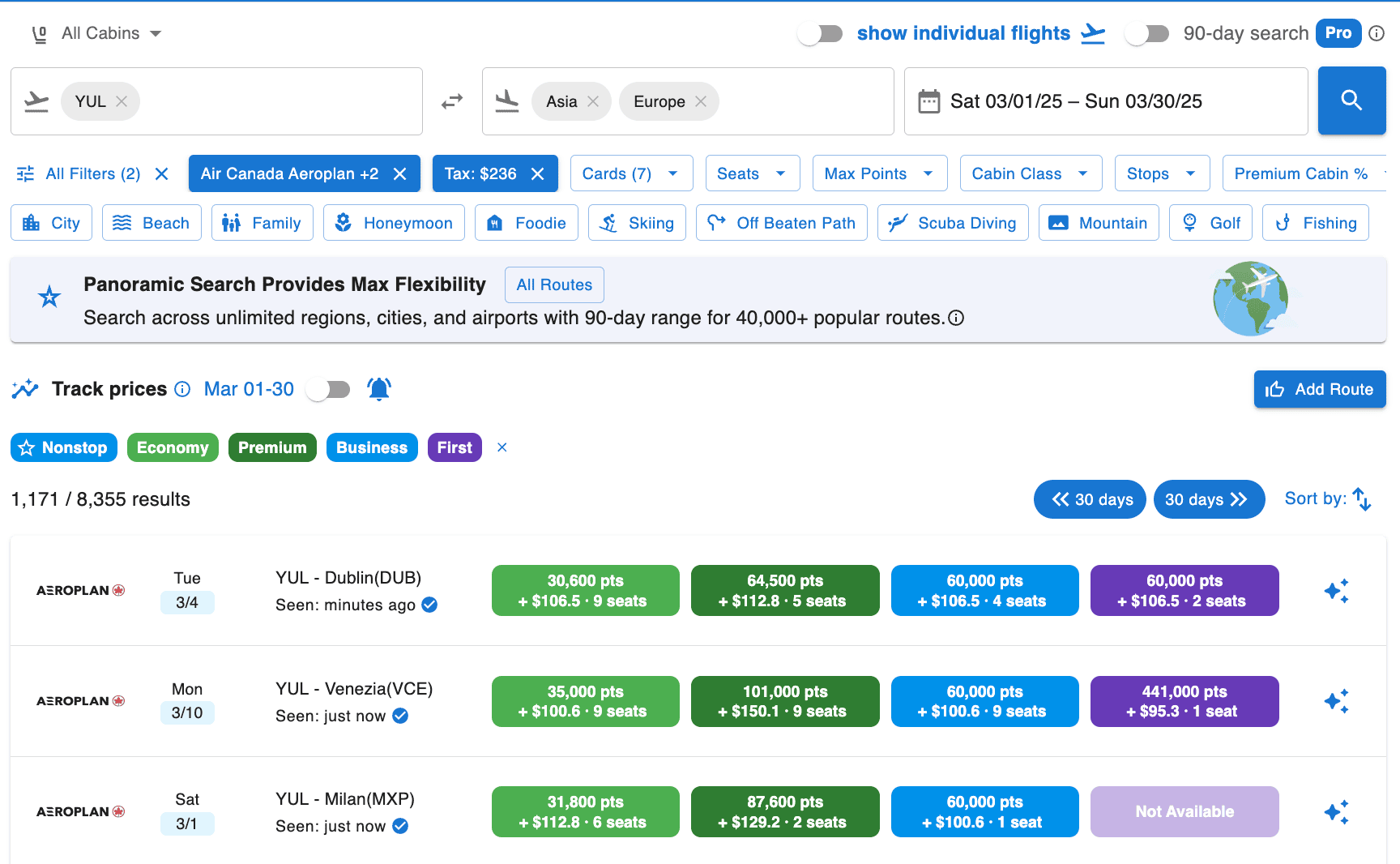Toggle the 90-day search switch
Screen dimensions: 1400x864
click(1146, 33)
